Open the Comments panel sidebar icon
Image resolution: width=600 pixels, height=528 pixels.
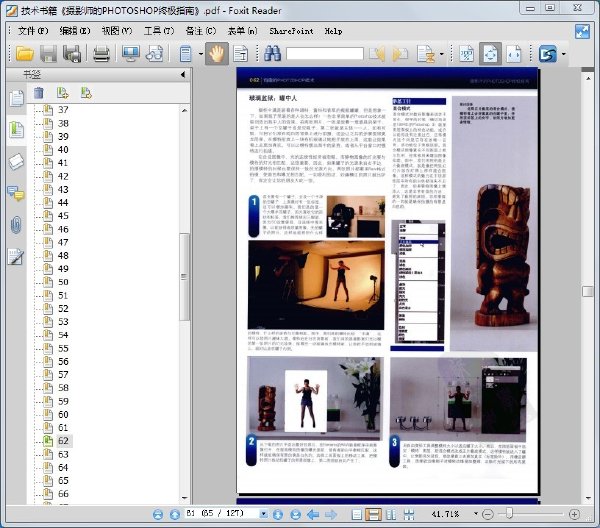[16, 193]
